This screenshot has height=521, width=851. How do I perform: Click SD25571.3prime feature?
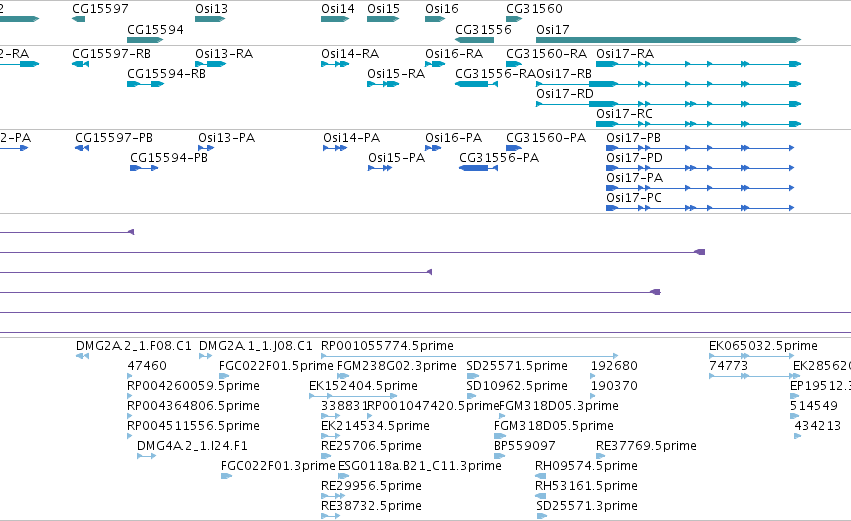[587, 506]
